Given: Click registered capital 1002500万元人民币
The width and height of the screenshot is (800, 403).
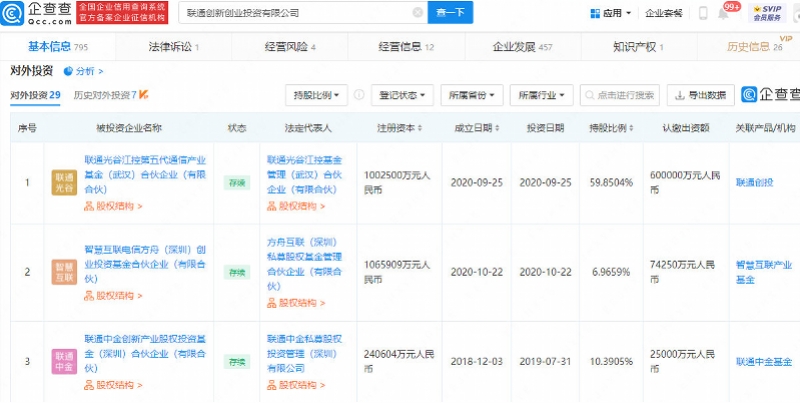Looking at the screenshot, I should [x=397, y=183].
